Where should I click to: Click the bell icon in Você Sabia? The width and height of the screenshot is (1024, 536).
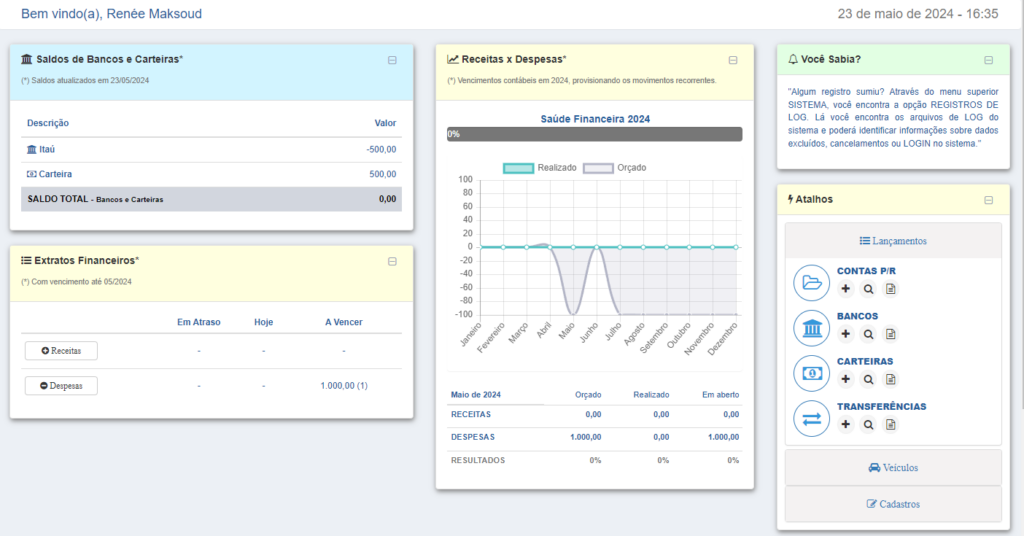coord(793,59)
